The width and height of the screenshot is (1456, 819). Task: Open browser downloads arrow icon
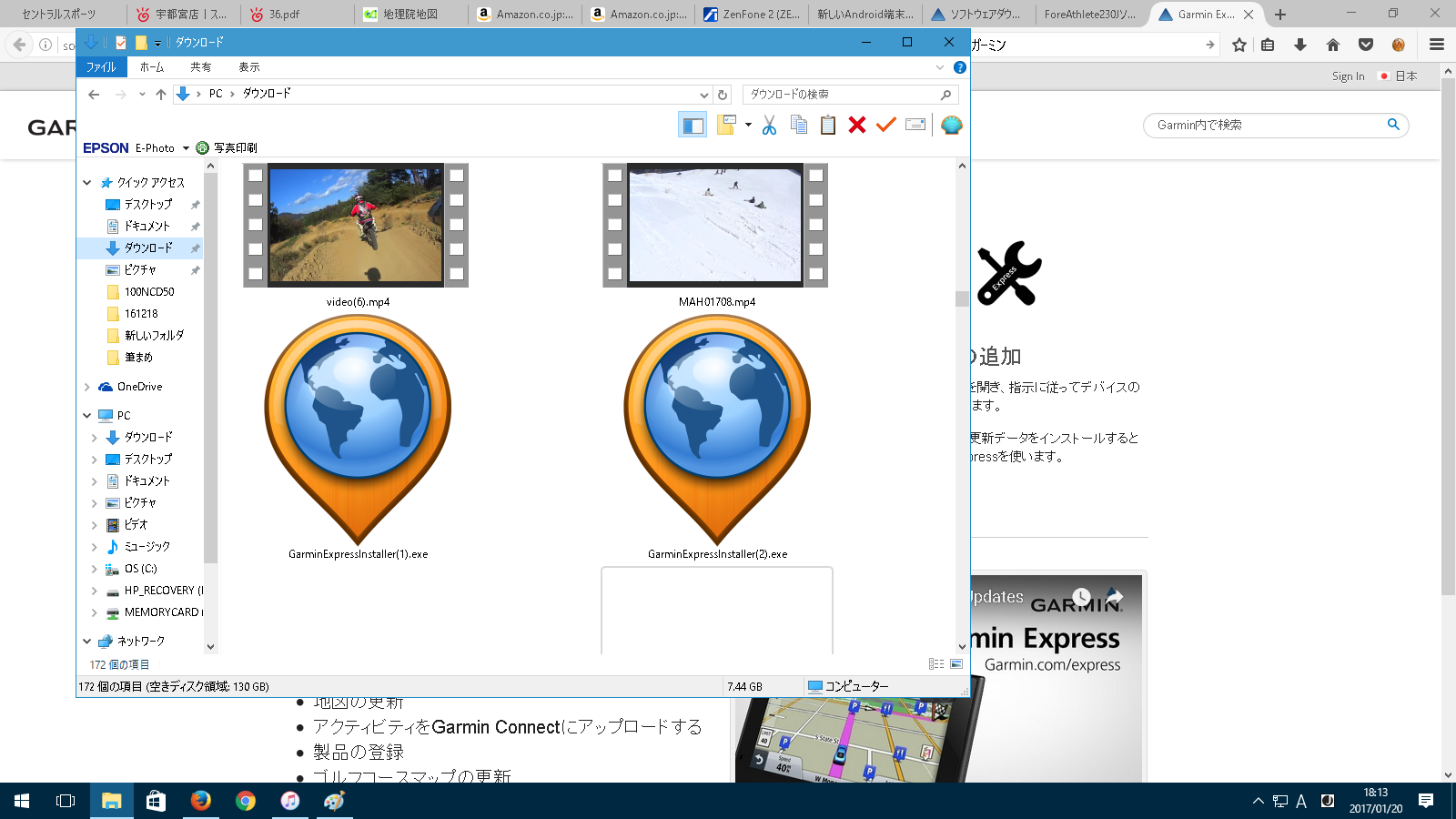coord(1300,45)
